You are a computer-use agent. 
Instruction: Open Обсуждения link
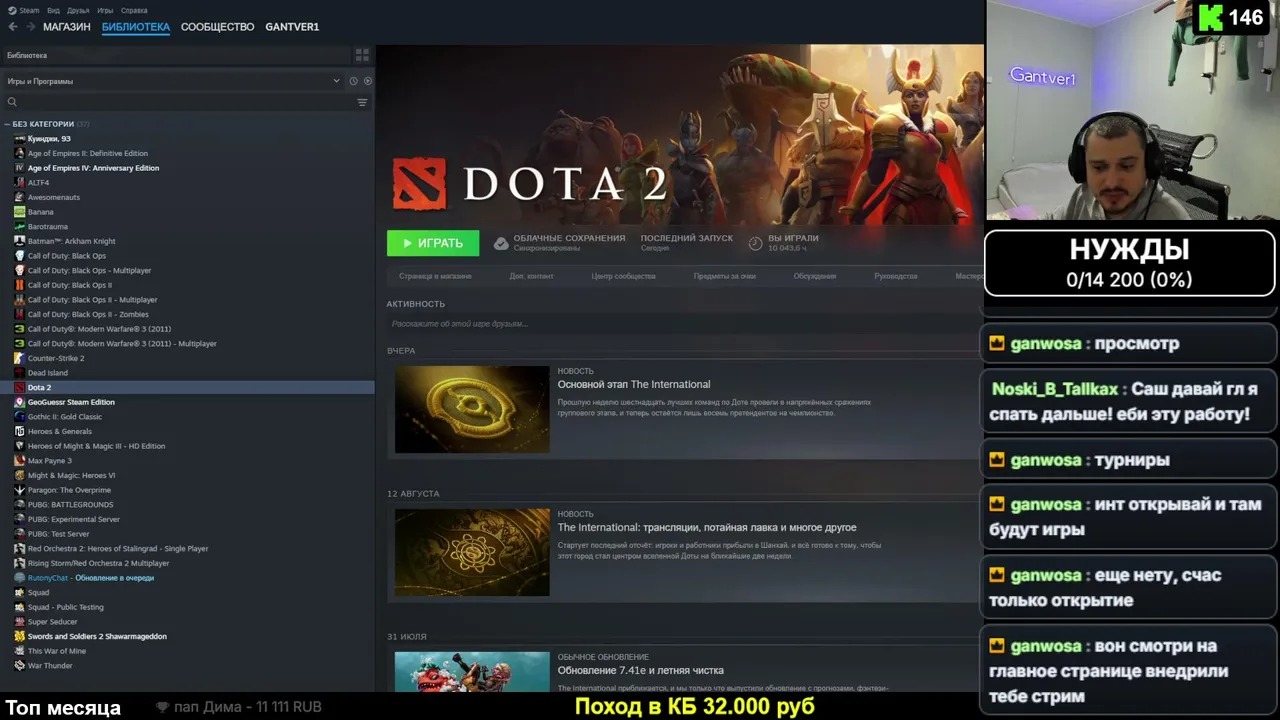[x=815, y=276]
